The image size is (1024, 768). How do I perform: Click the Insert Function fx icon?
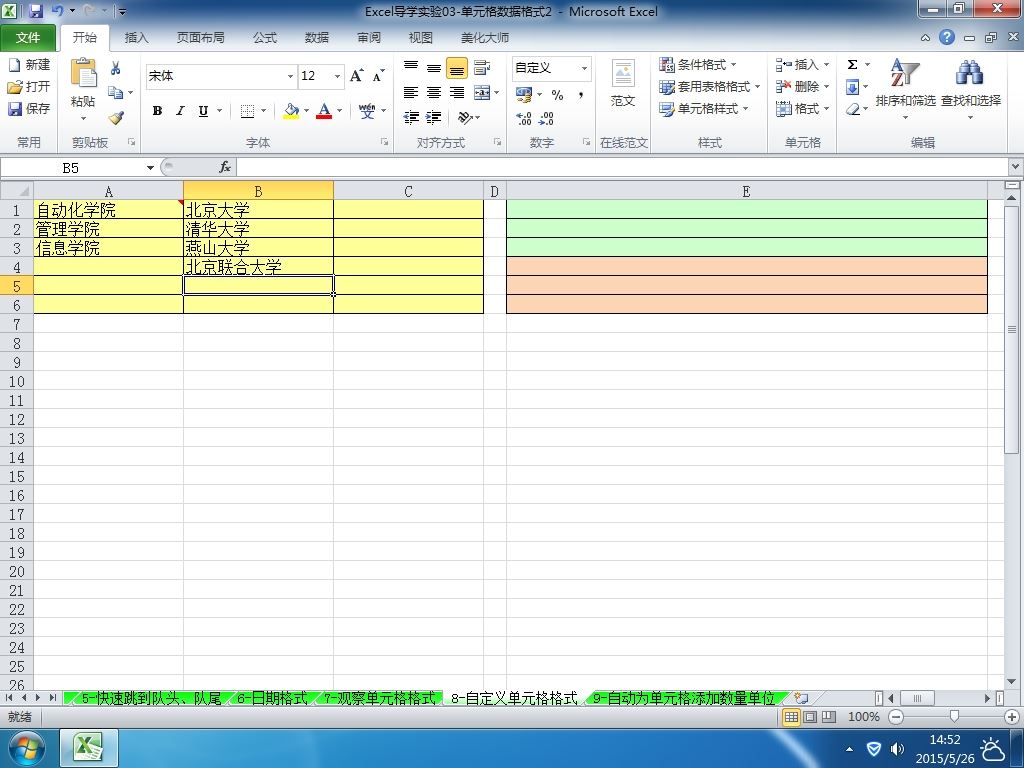(x=225, y=167)
